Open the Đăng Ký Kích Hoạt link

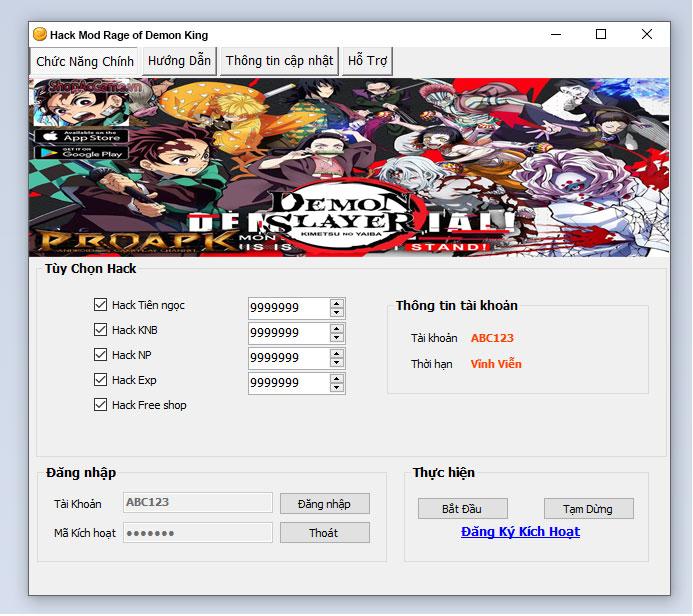click(x=520, y=532)
